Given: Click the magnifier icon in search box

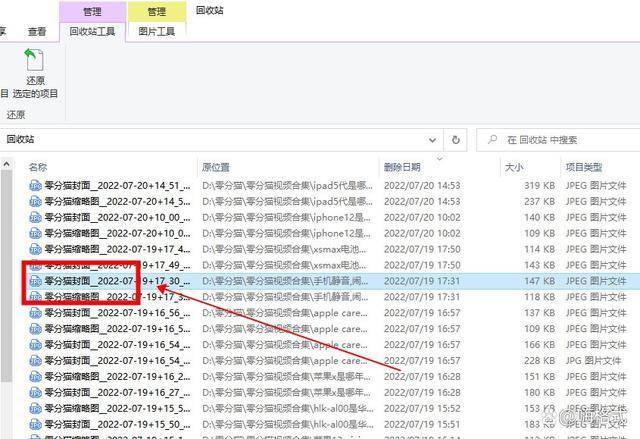Looking at the screenshot, I should [493, 140].
